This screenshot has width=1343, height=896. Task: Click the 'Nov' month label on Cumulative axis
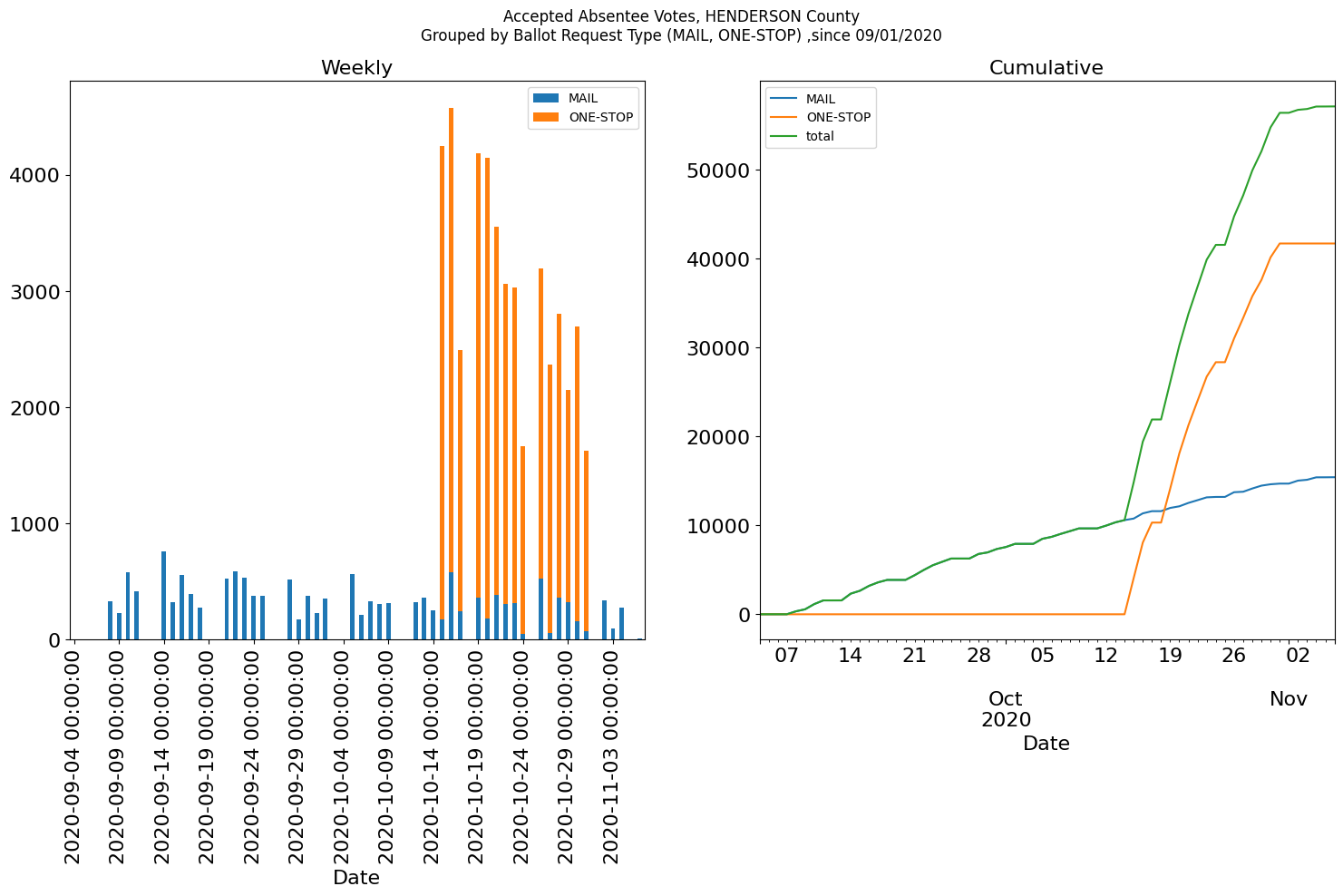coord(1289,699)
